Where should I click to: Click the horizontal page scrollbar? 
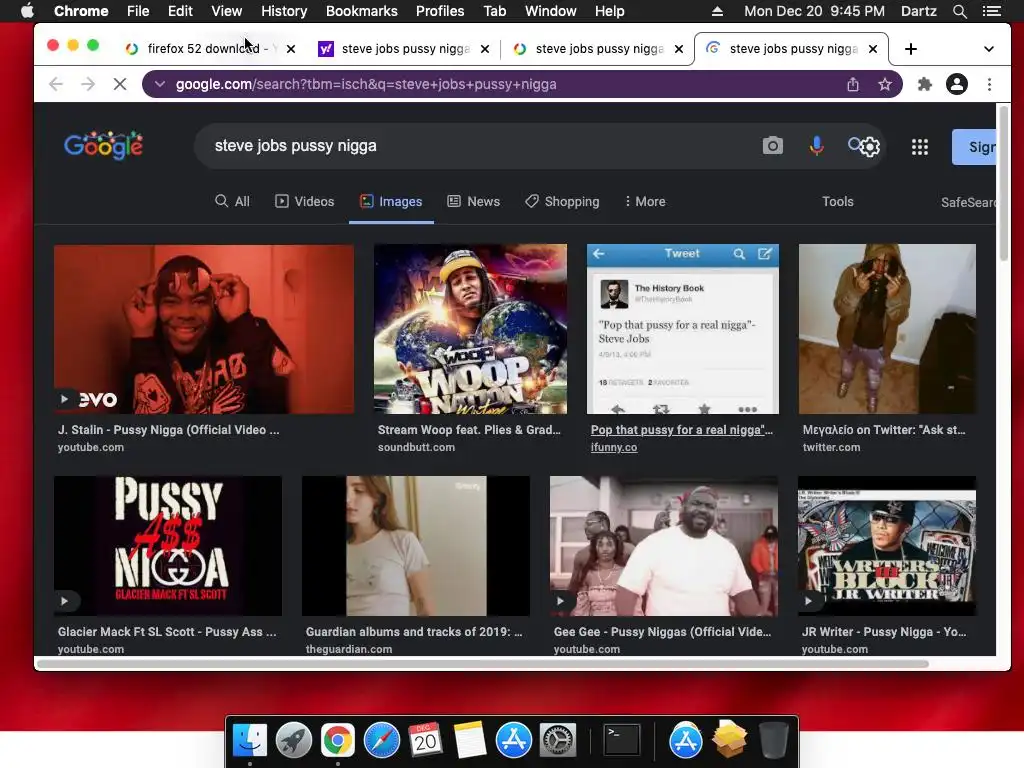tap(483, 664)
